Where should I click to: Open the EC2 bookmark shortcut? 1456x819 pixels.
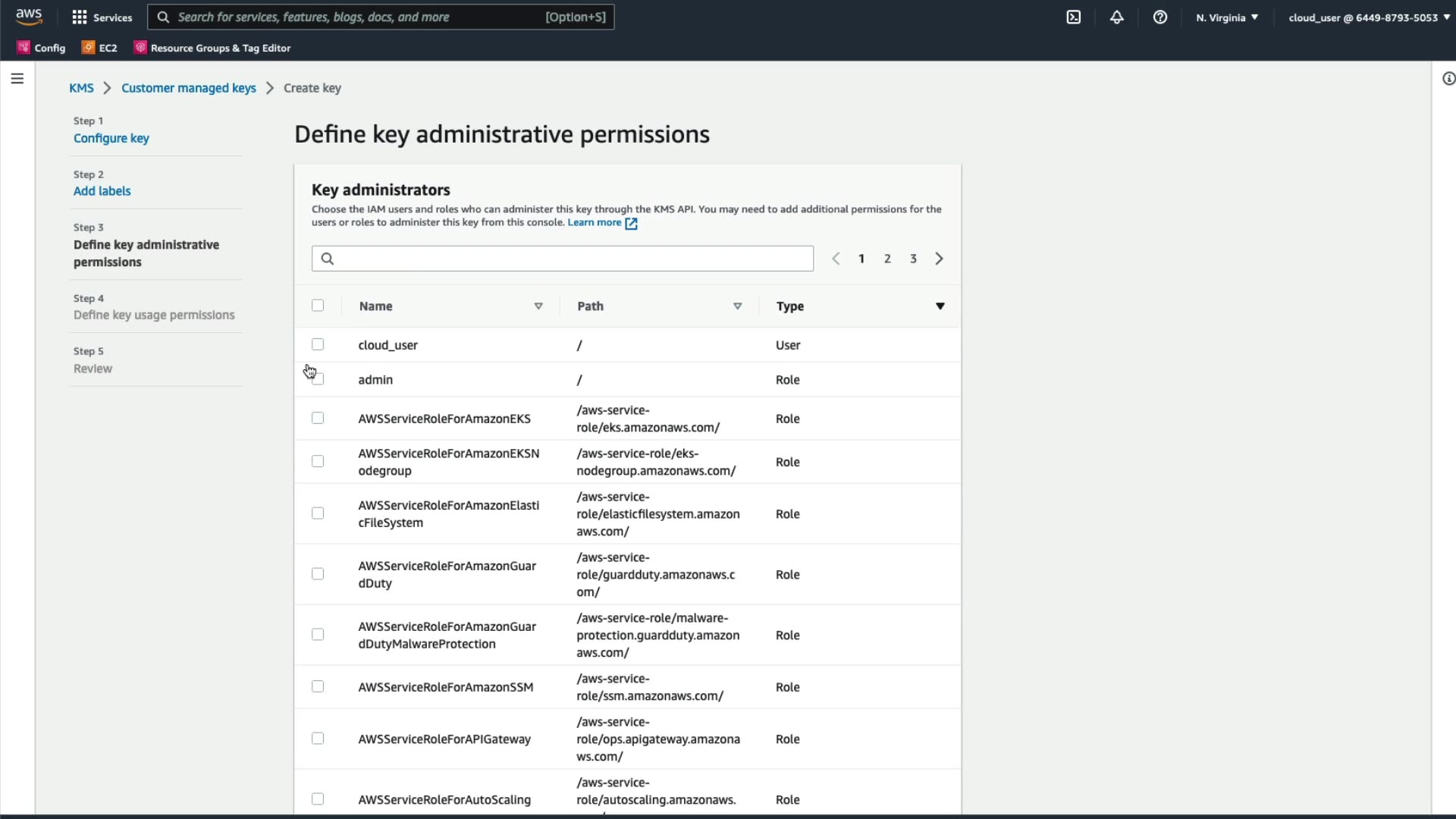coord(99,48)
